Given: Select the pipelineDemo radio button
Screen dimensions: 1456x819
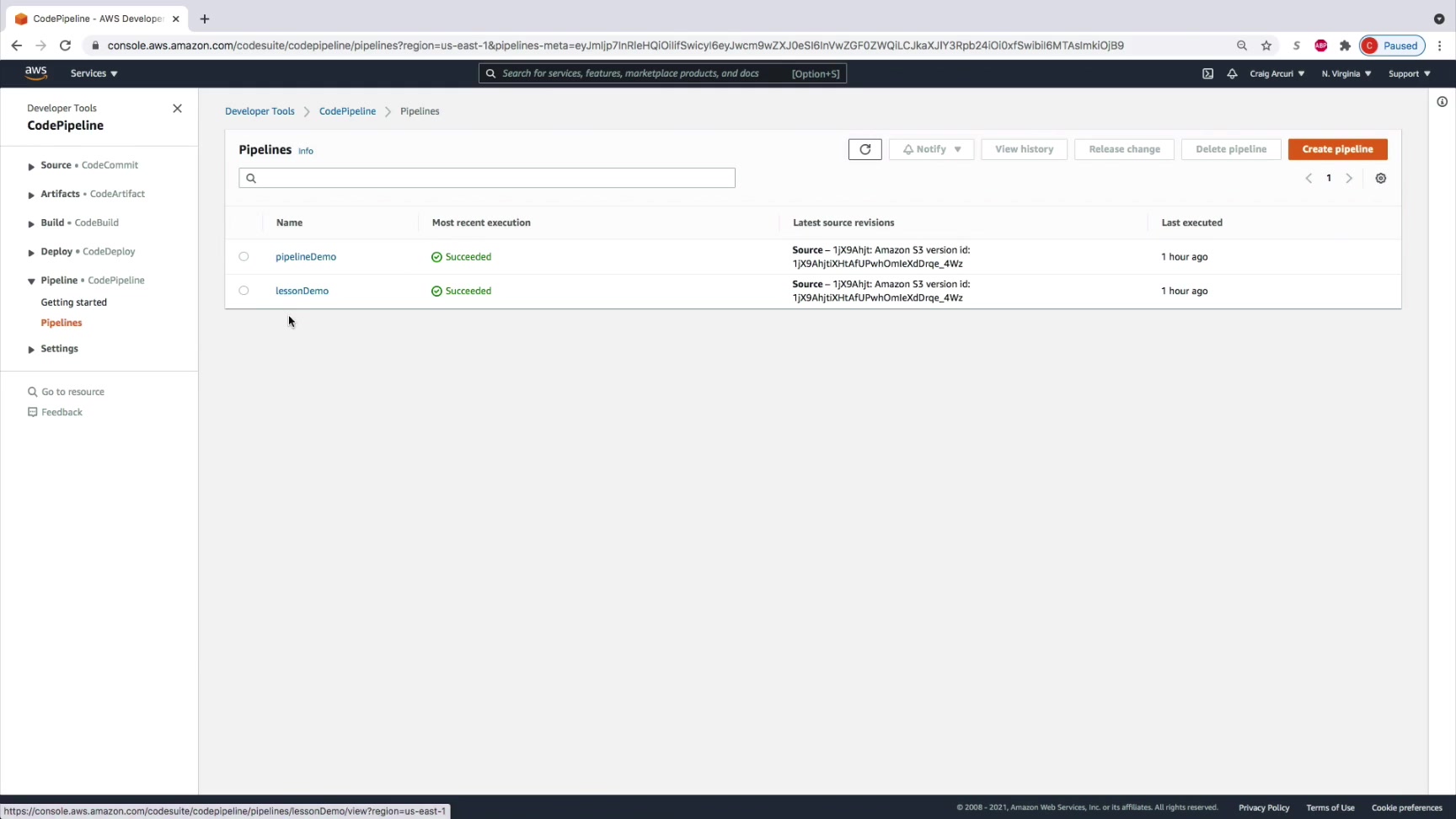Looking at the screenshot, I should point(244,257).
